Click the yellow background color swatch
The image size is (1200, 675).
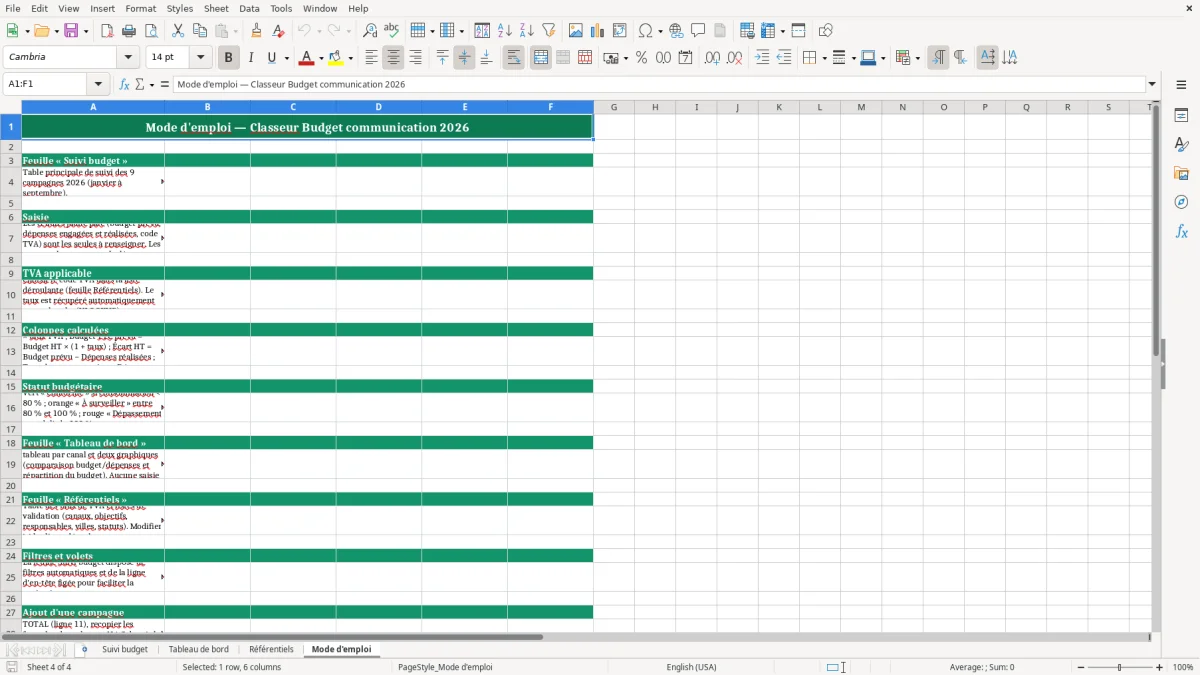(x=337, y=58)
